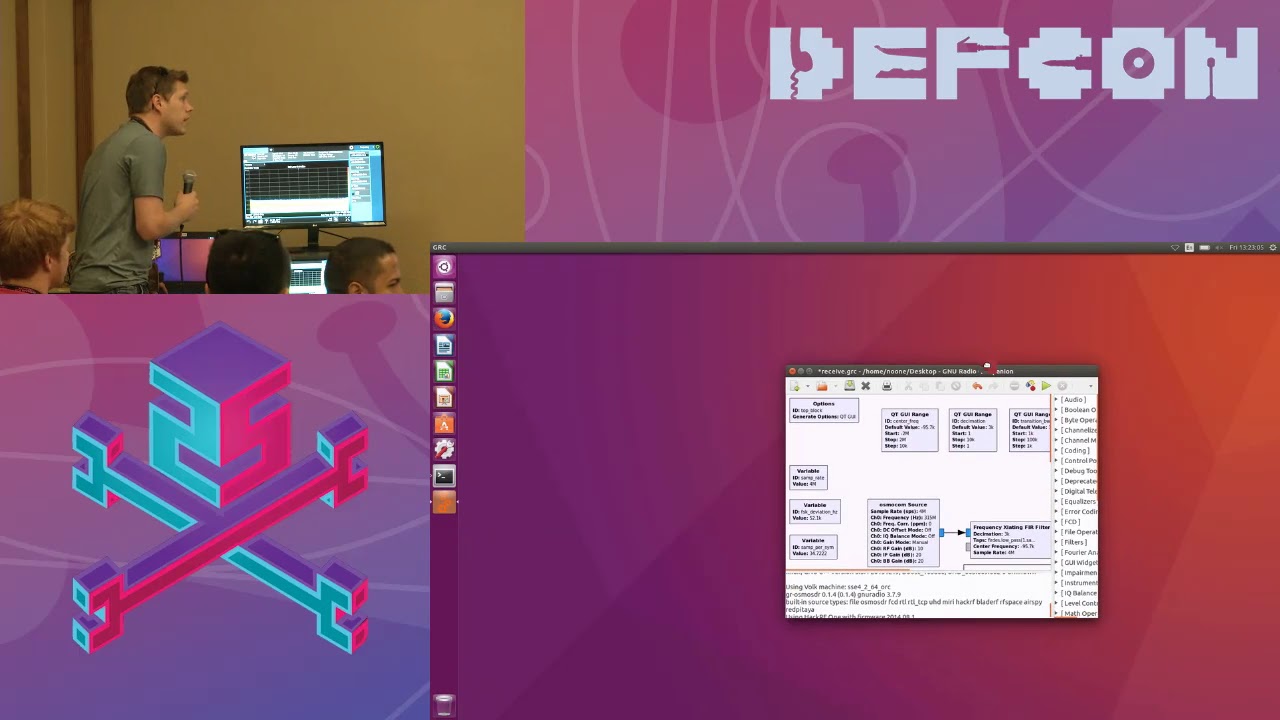Close the flow graph using the X icon
This screenshot has width=1280, height=720.
coord(866,386)
